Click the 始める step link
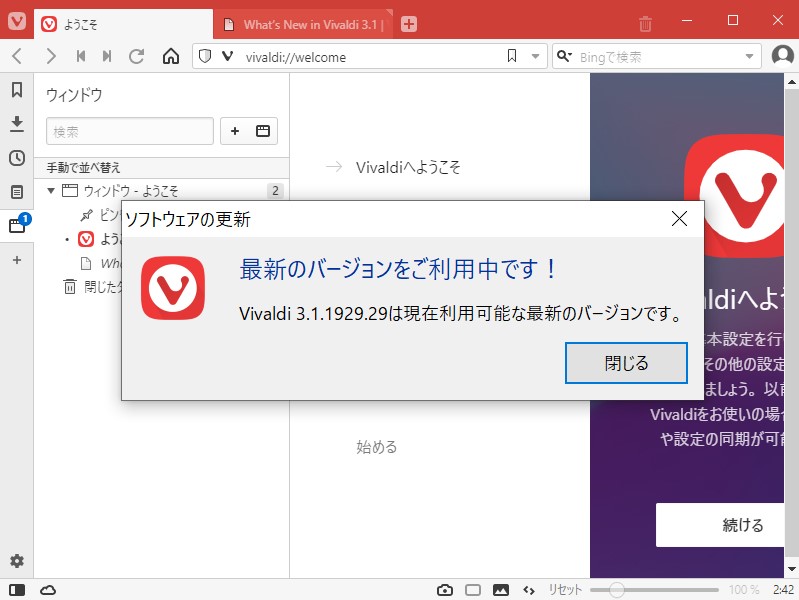 [377, 447]
